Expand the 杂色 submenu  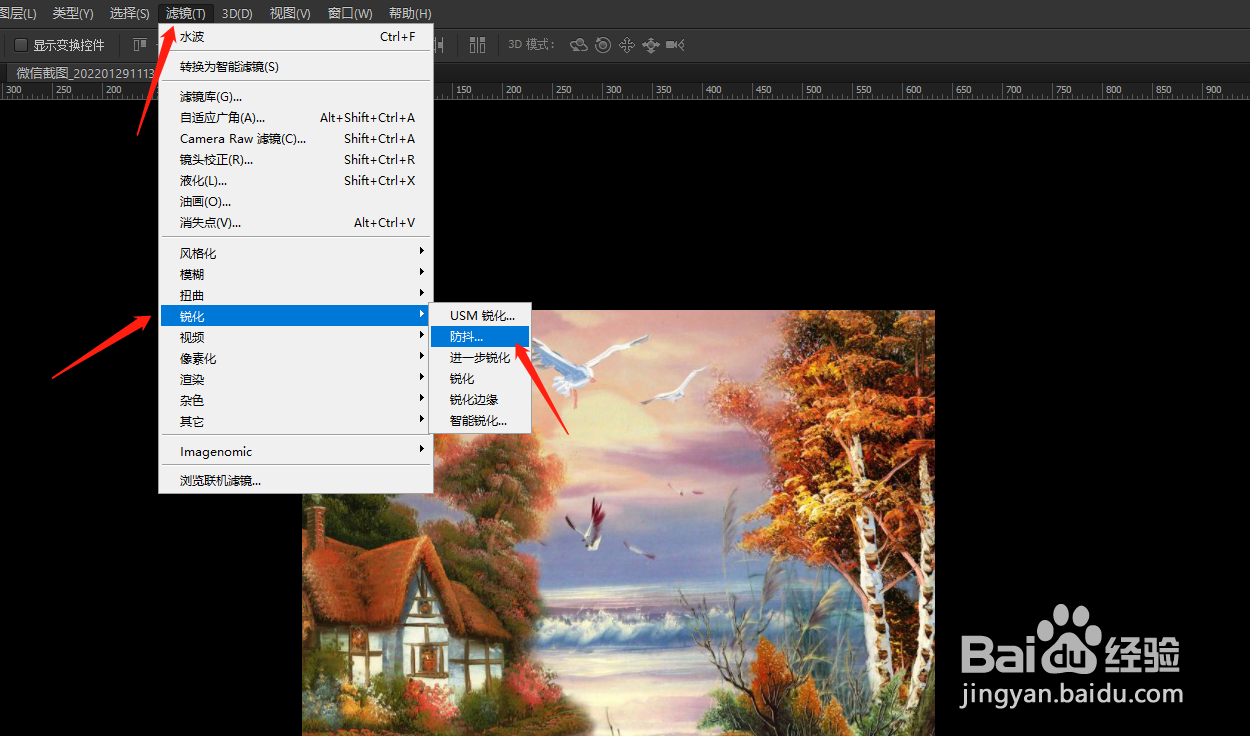pyautogui.click(x=296, y=400)
